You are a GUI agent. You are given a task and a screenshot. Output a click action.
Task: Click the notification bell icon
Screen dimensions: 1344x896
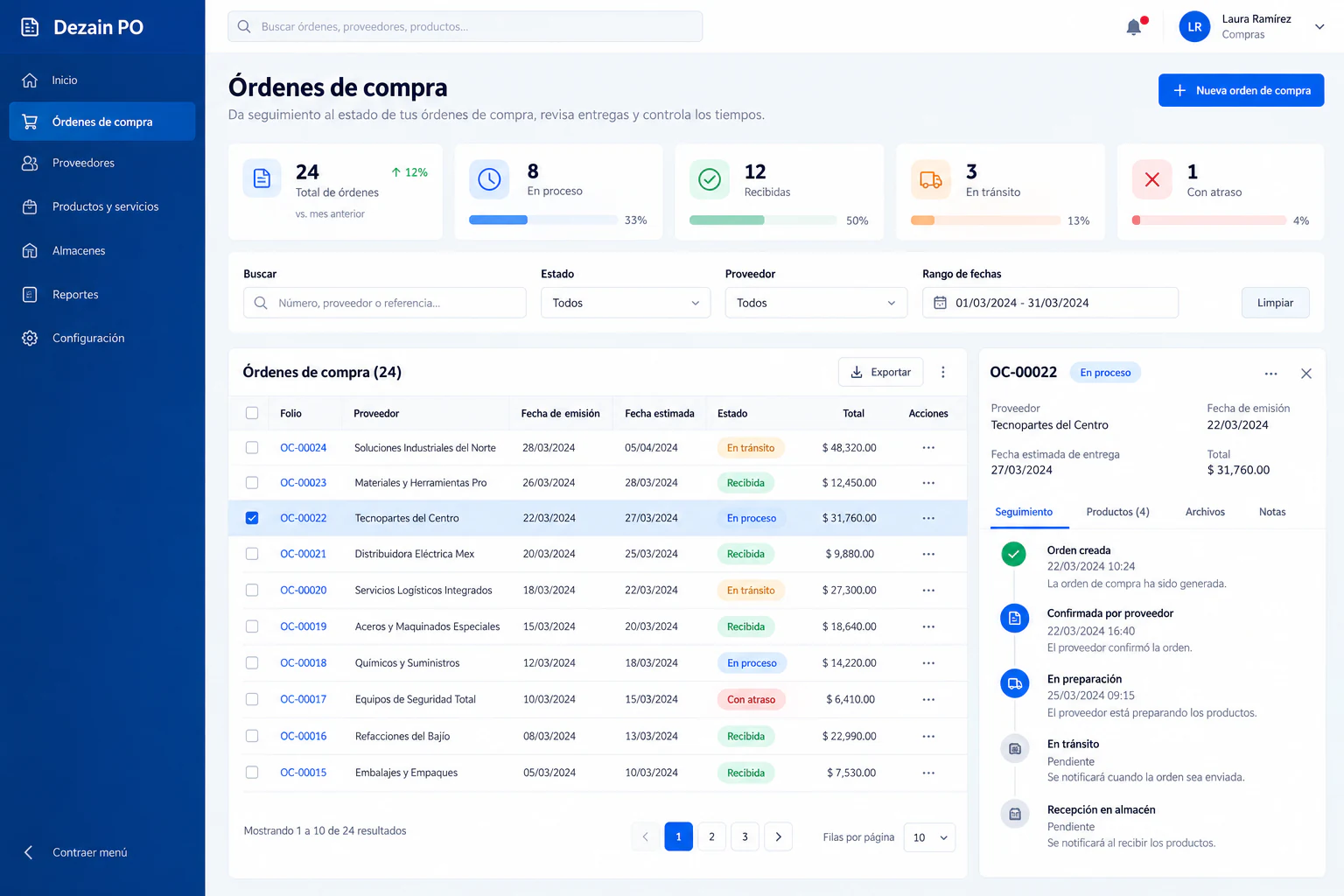pos(1134,26)
